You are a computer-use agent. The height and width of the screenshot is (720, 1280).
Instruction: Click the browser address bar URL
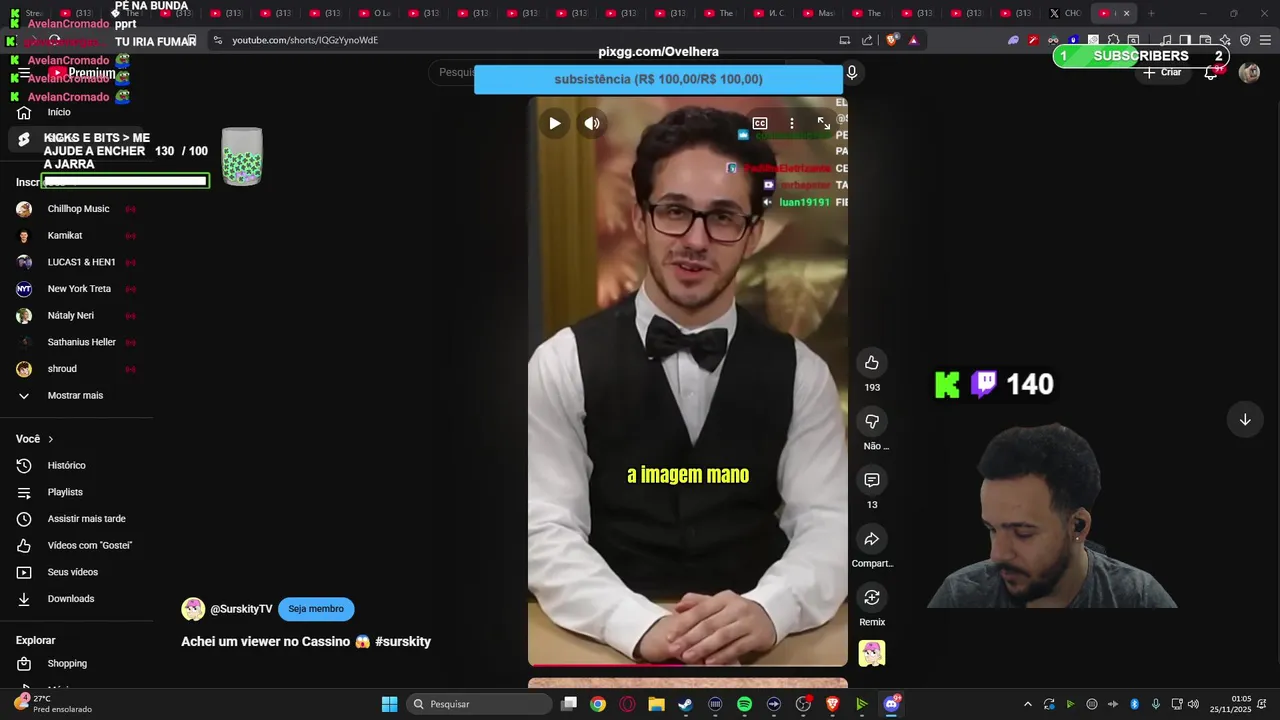(x=305, y=40)
